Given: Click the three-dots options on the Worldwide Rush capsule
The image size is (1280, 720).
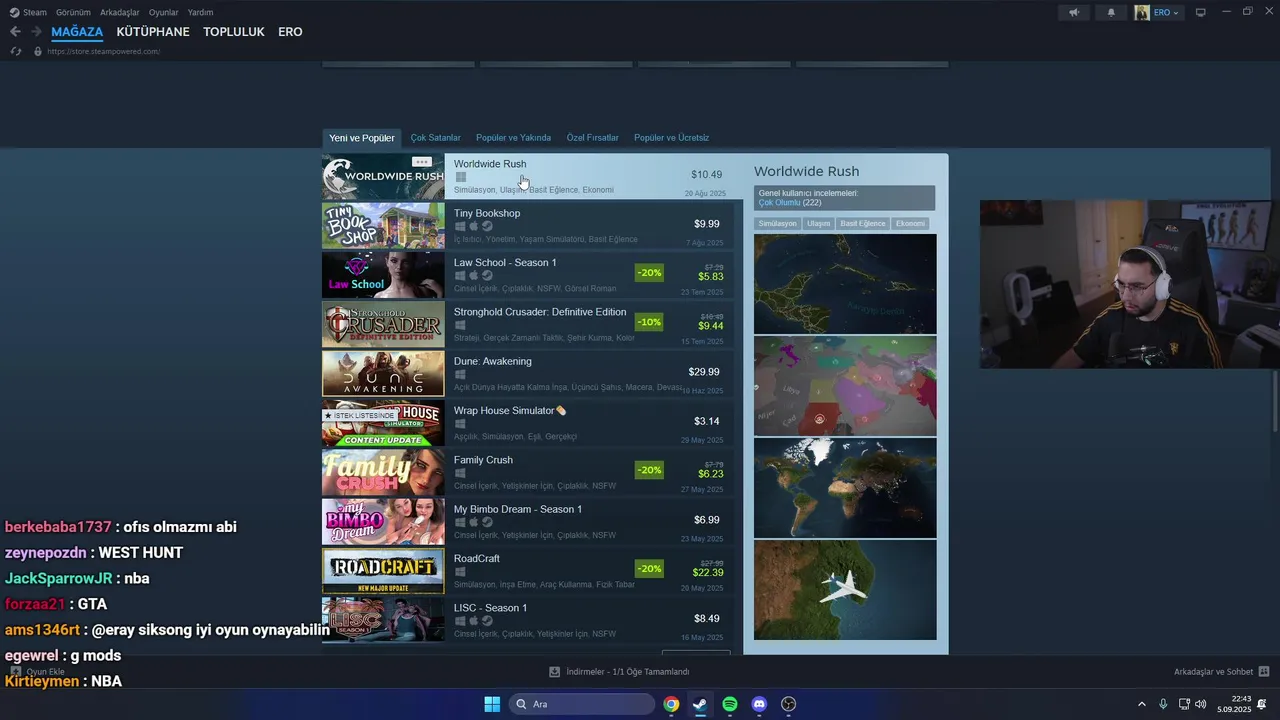Looking at the screenshot, I should pos(422,162).
